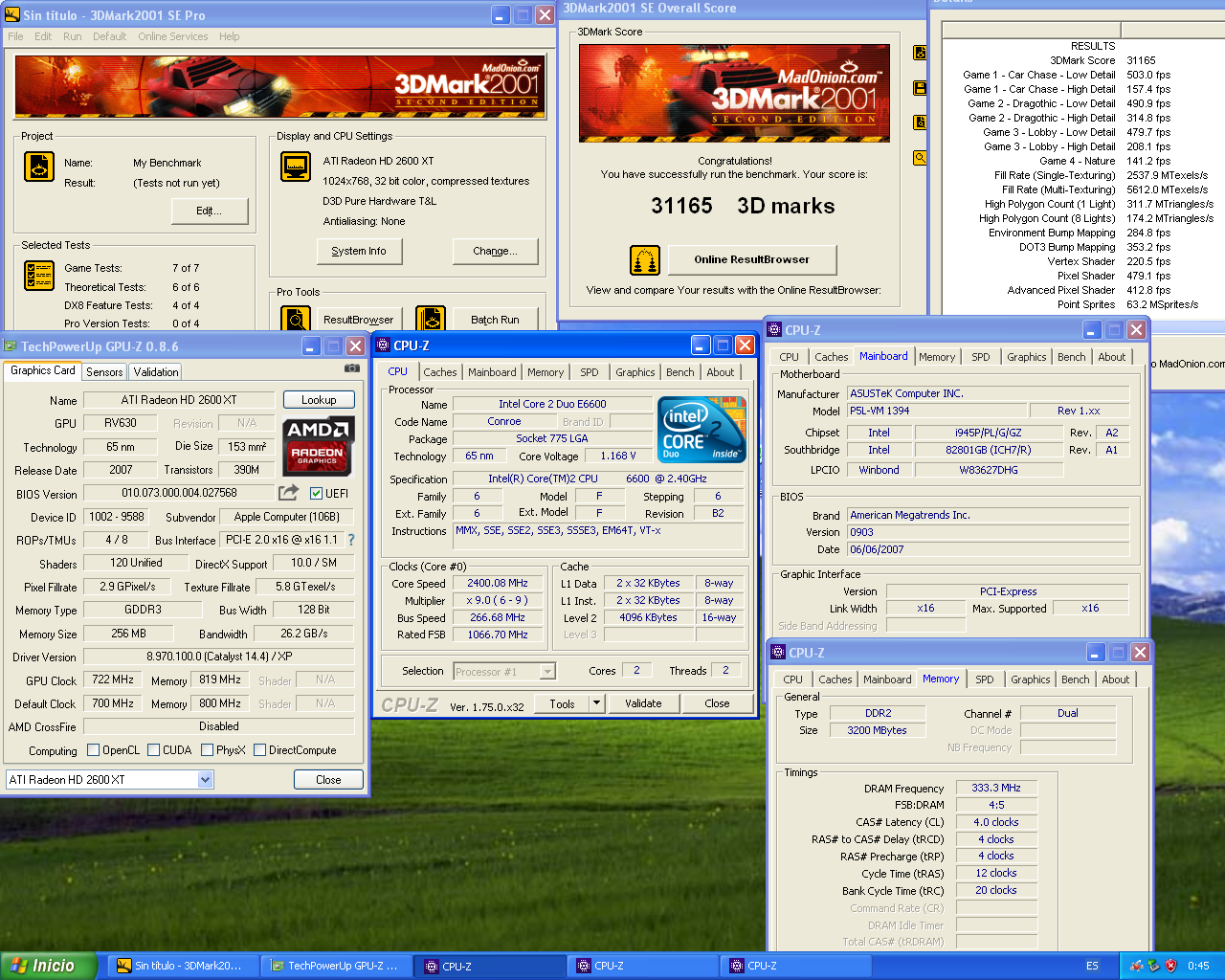Take a GPU-Z screenshot with the camera icon
This screenshot has height=980, width=1225.
click(352, 368)
